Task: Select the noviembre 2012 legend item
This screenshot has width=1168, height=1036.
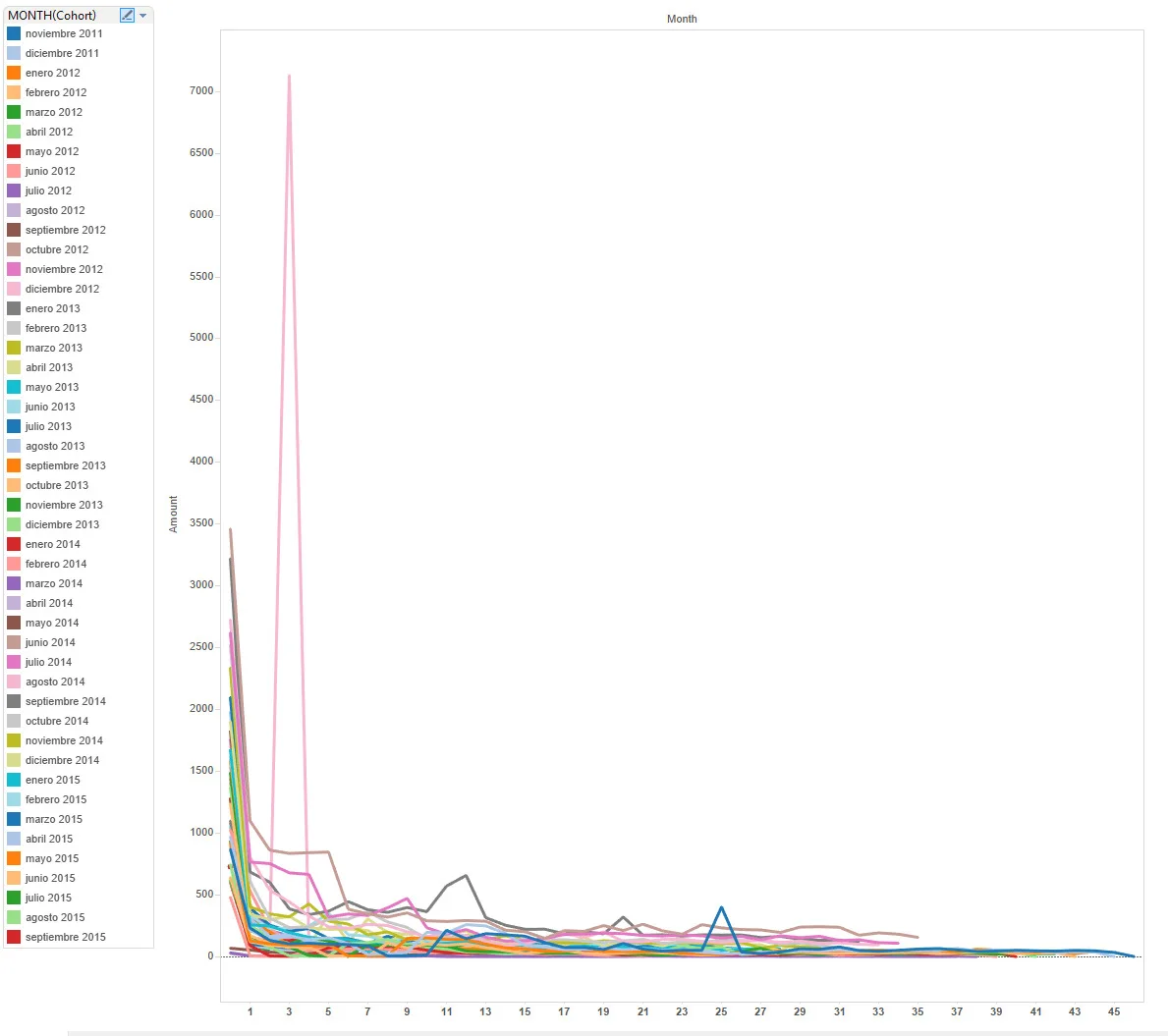Action: 64,269
